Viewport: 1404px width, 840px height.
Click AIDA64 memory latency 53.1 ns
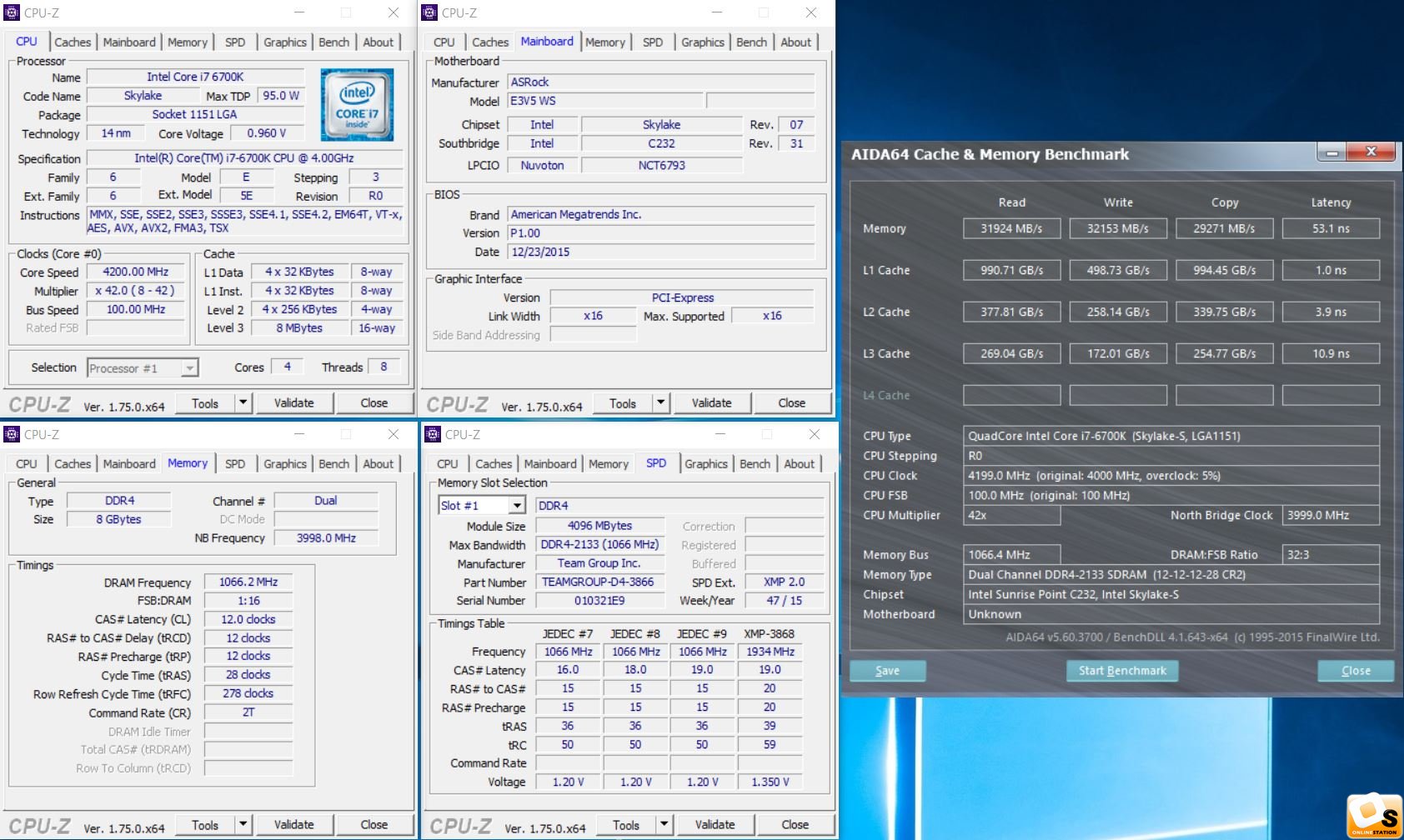click(1331, 228)
